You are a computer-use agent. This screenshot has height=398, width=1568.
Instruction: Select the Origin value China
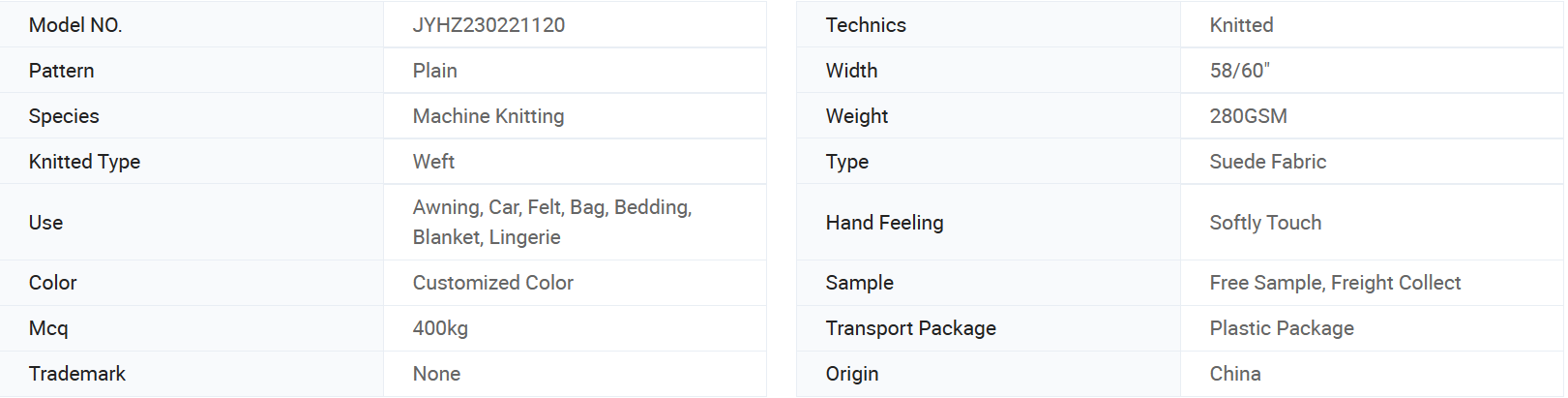(1235, 374)
